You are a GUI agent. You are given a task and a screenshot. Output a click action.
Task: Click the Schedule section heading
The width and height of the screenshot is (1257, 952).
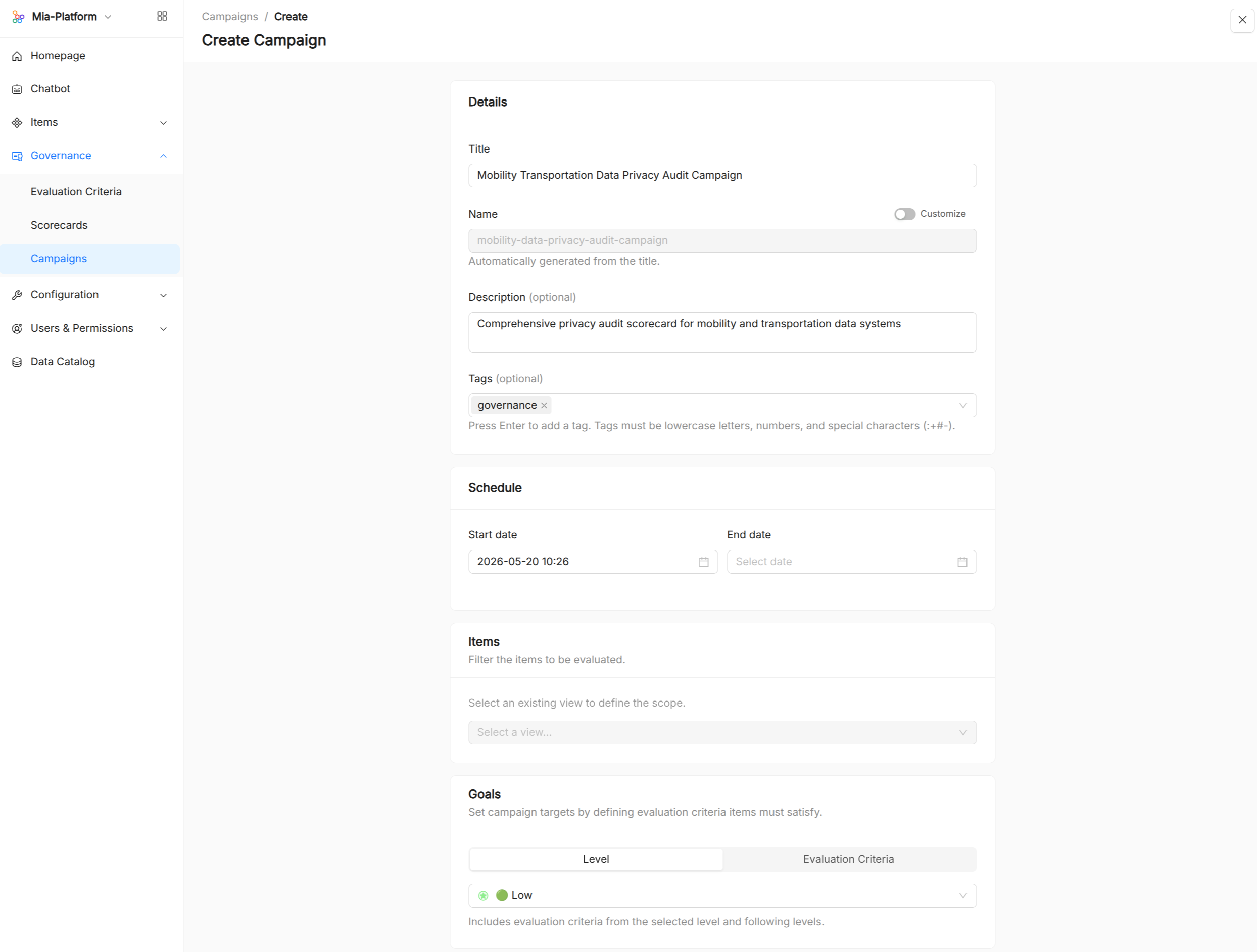[495, 488]
